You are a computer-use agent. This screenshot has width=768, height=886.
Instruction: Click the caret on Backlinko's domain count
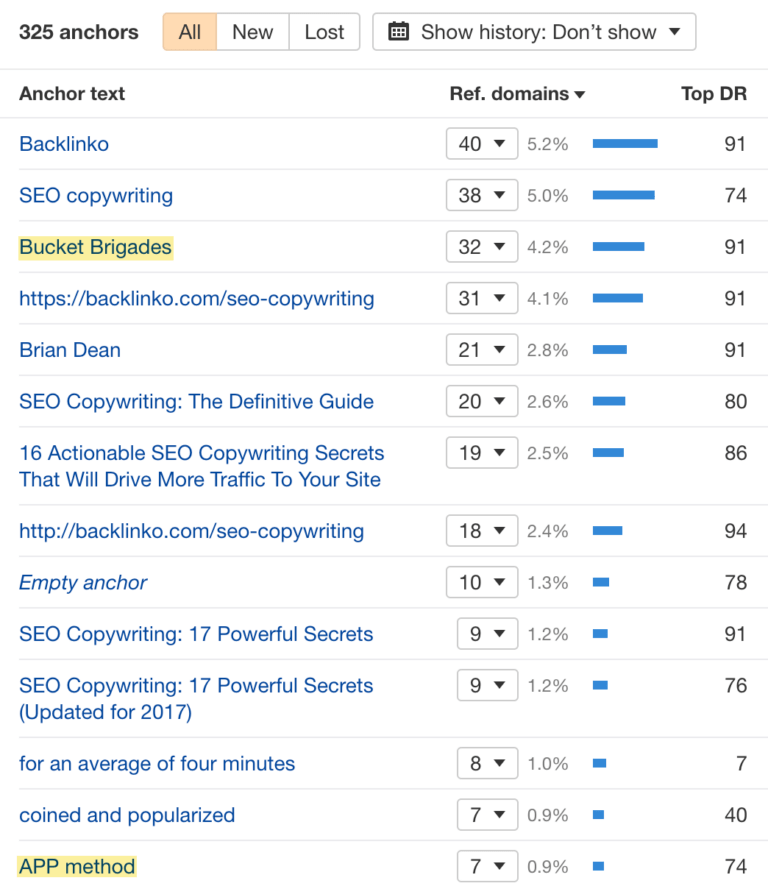coord(501,143)
